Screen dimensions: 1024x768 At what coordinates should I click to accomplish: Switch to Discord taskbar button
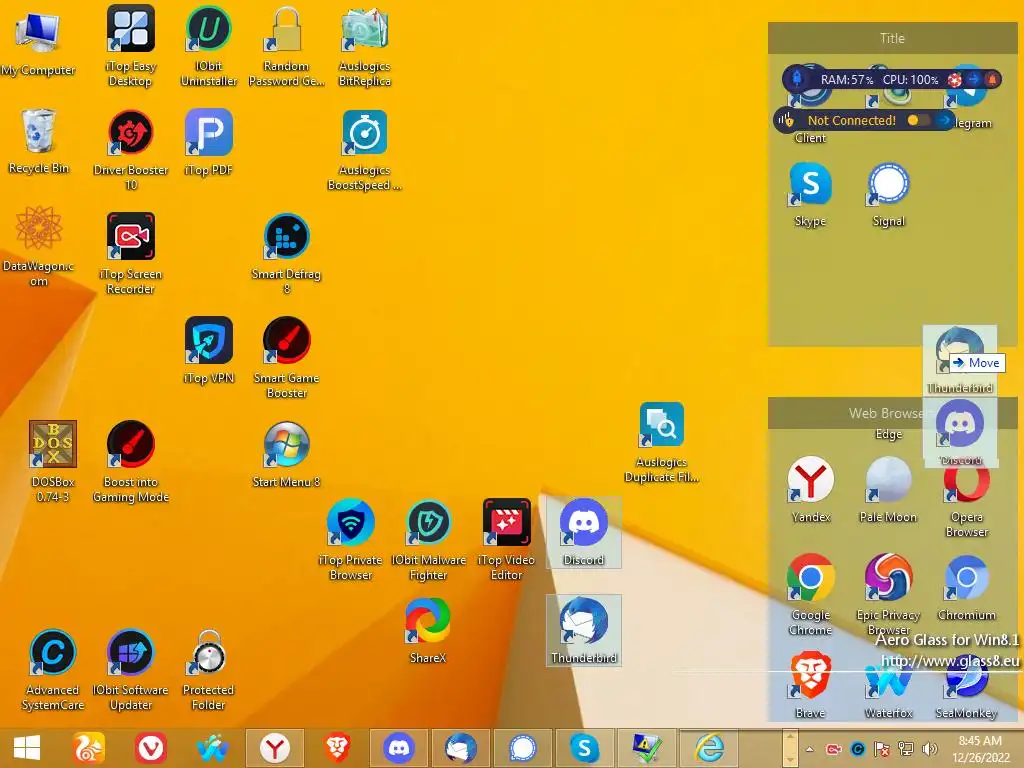pos(399,748)
